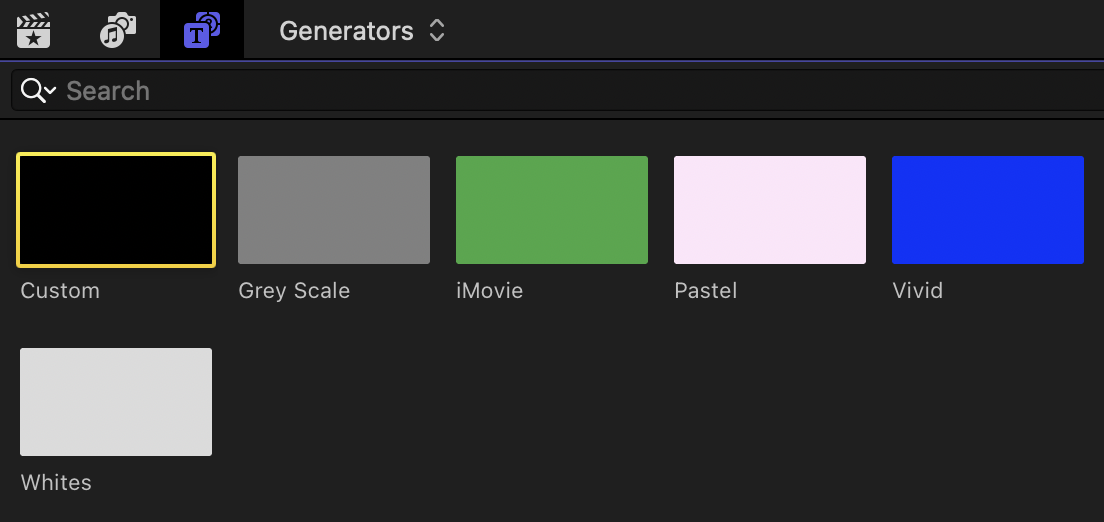Open the Libraries sidebar clapperboard icon
Image resolution: width=1104 pixels, height=522 pixels.
point(34,30)
